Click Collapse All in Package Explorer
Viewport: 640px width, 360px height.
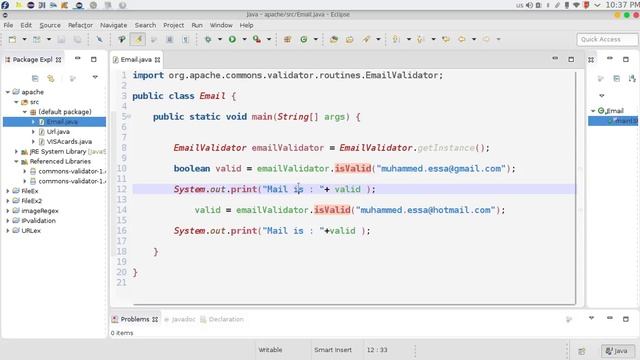pyautogui.click(x=35, y=78)
